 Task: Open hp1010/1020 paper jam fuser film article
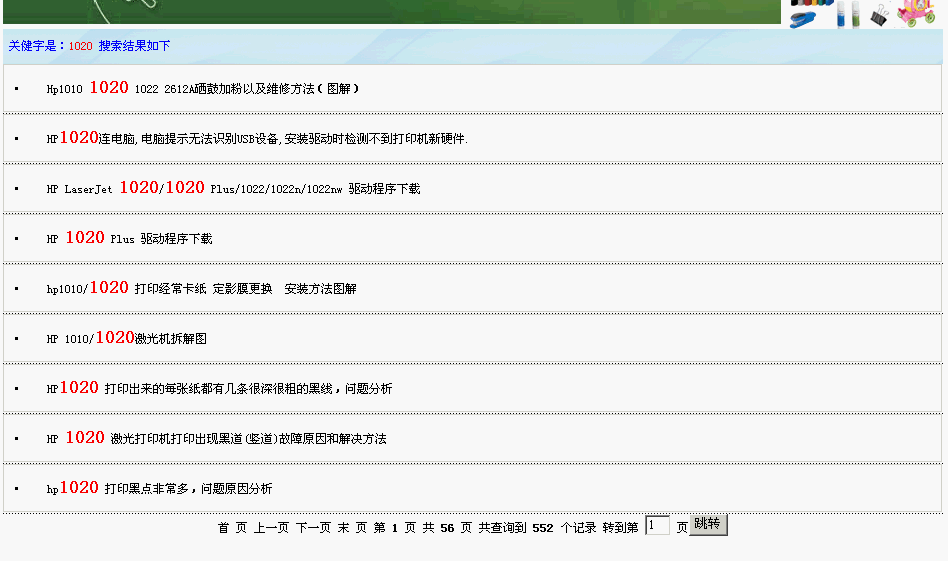(x=201, y=288)
